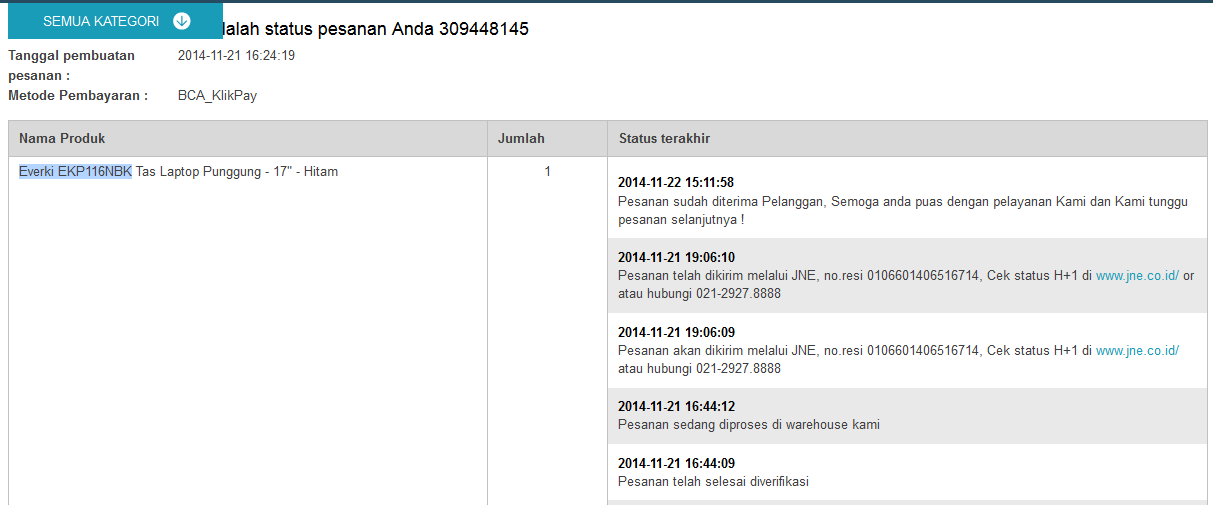Image resolution: width=1213 pixels, height=505 pixels.
Task: Click the Tas Laptop Punggung product description
Action: pos(236,172)
